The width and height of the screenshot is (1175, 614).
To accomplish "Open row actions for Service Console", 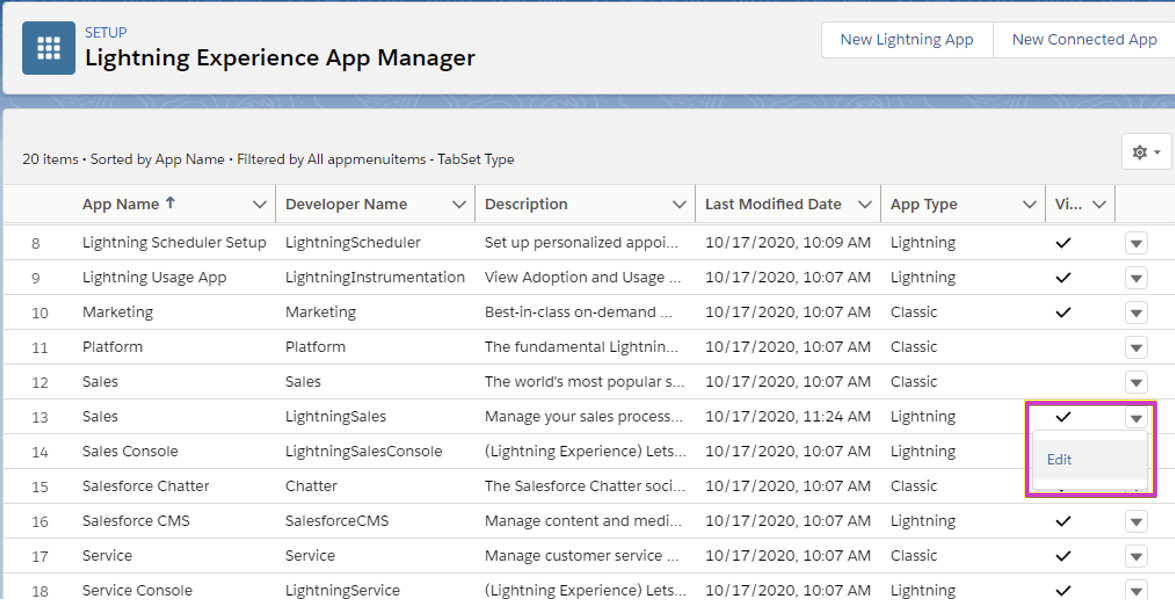I will coord(1136,591).
